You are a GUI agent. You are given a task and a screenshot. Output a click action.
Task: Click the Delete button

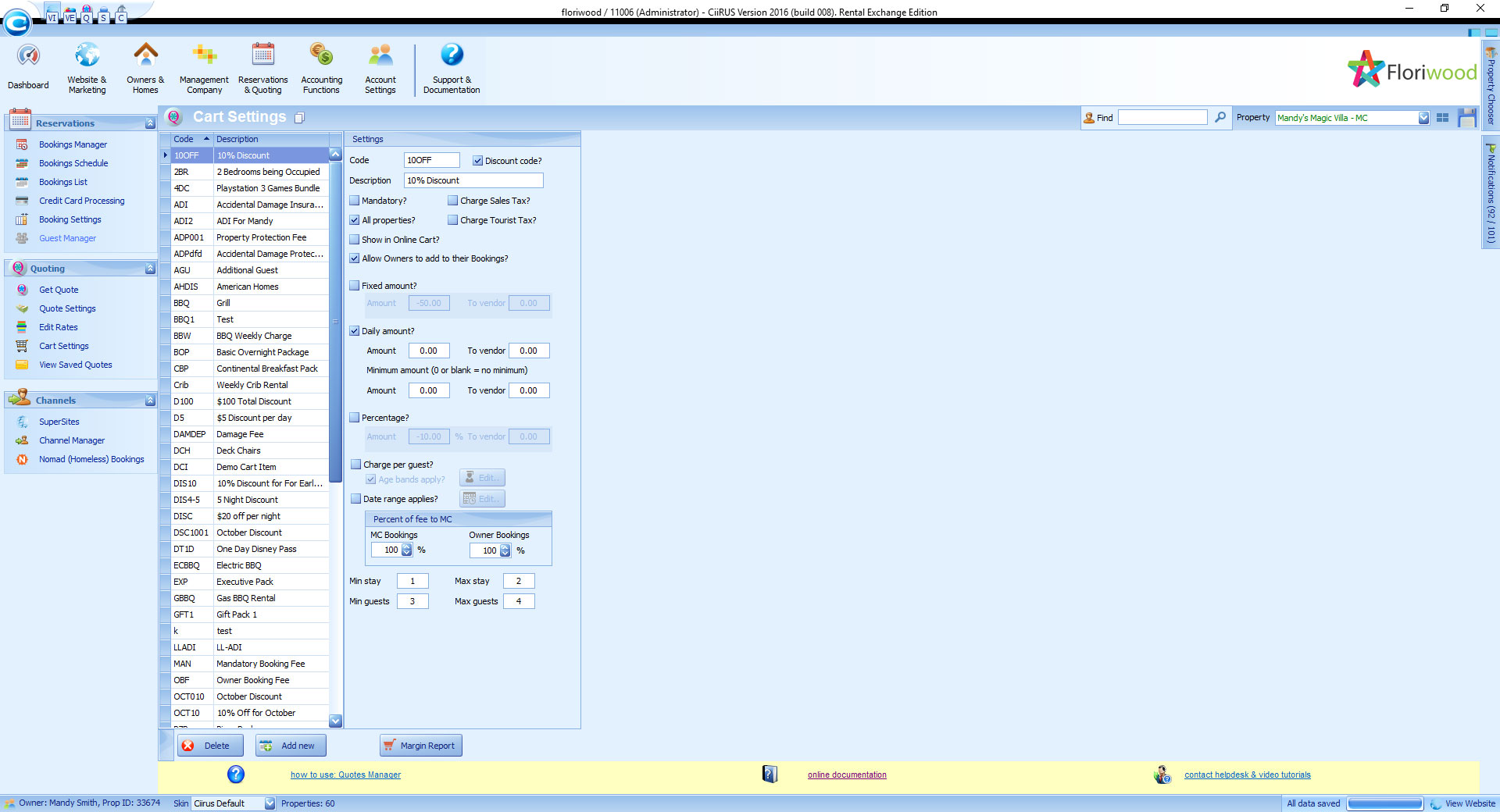210,746
